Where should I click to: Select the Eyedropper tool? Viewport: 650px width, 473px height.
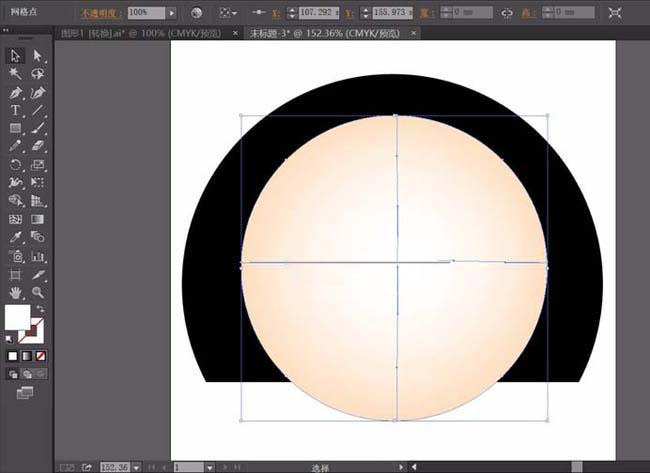pos(15,237)
